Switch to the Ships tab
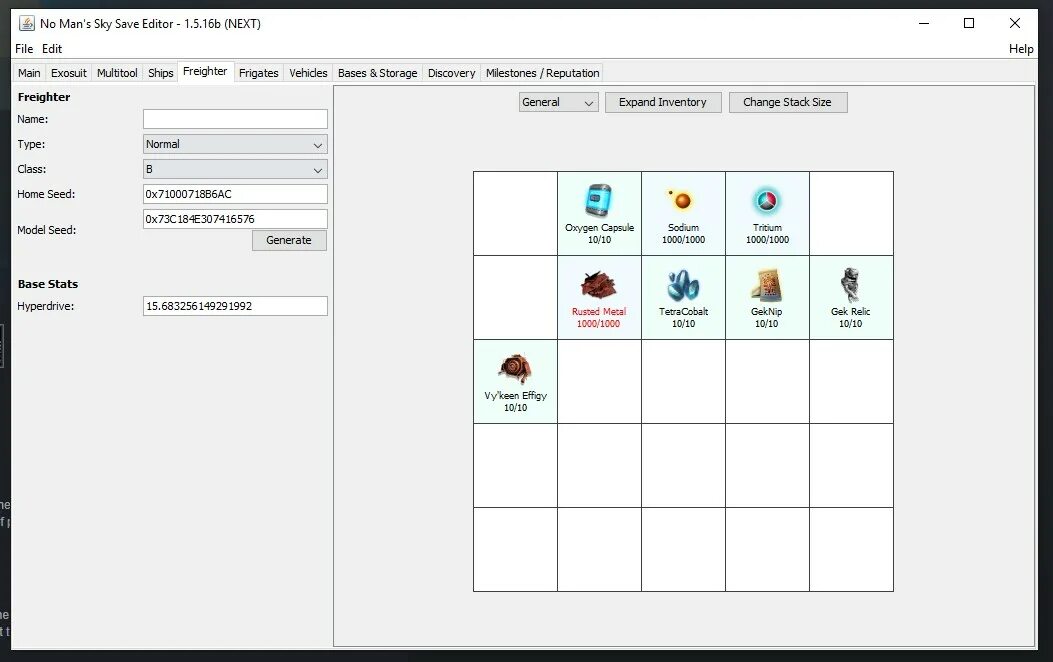This screenshot has height=662, width=1053. click(161, 73)
